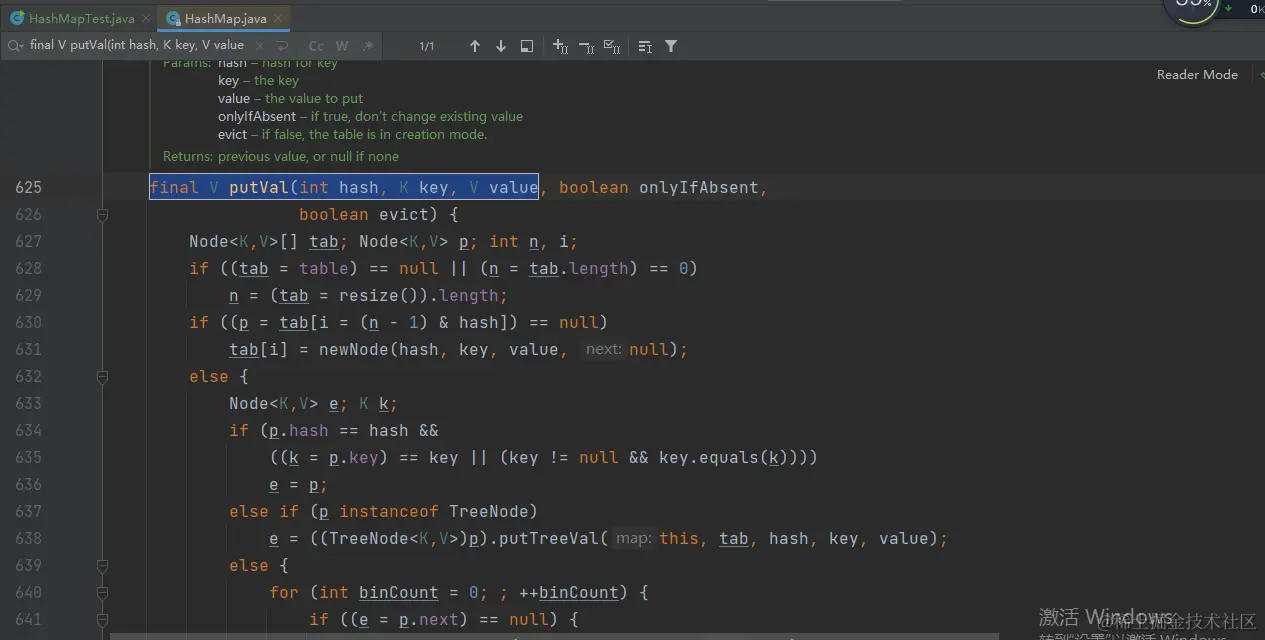This screenshot has width=1265, height=640.
Task: Open search history magnifier icon
Action: (16, 46)
